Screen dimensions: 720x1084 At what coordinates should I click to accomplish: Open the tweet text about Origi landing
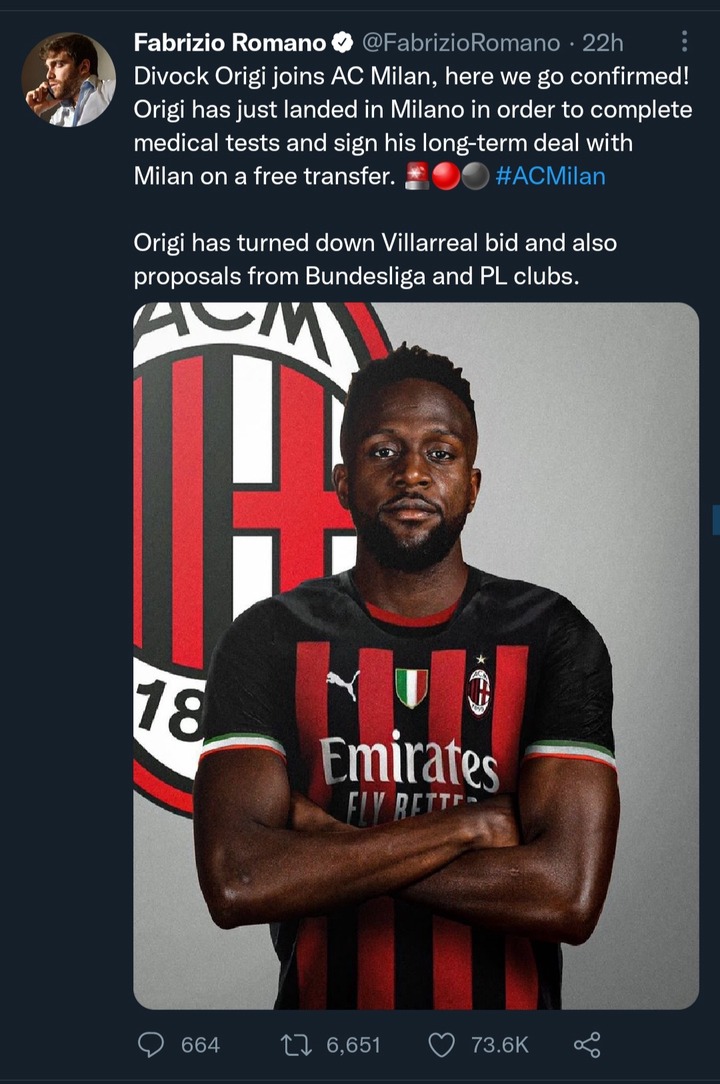(412, 126)
